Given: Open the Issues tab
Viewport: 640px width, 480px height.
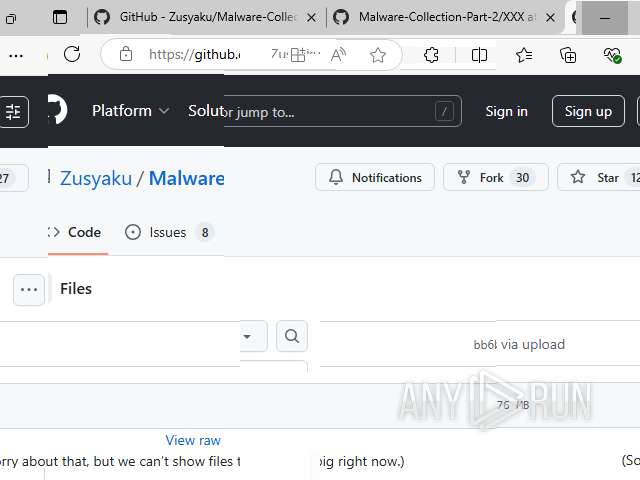Looking at the screenshot, I should point(169,233).
